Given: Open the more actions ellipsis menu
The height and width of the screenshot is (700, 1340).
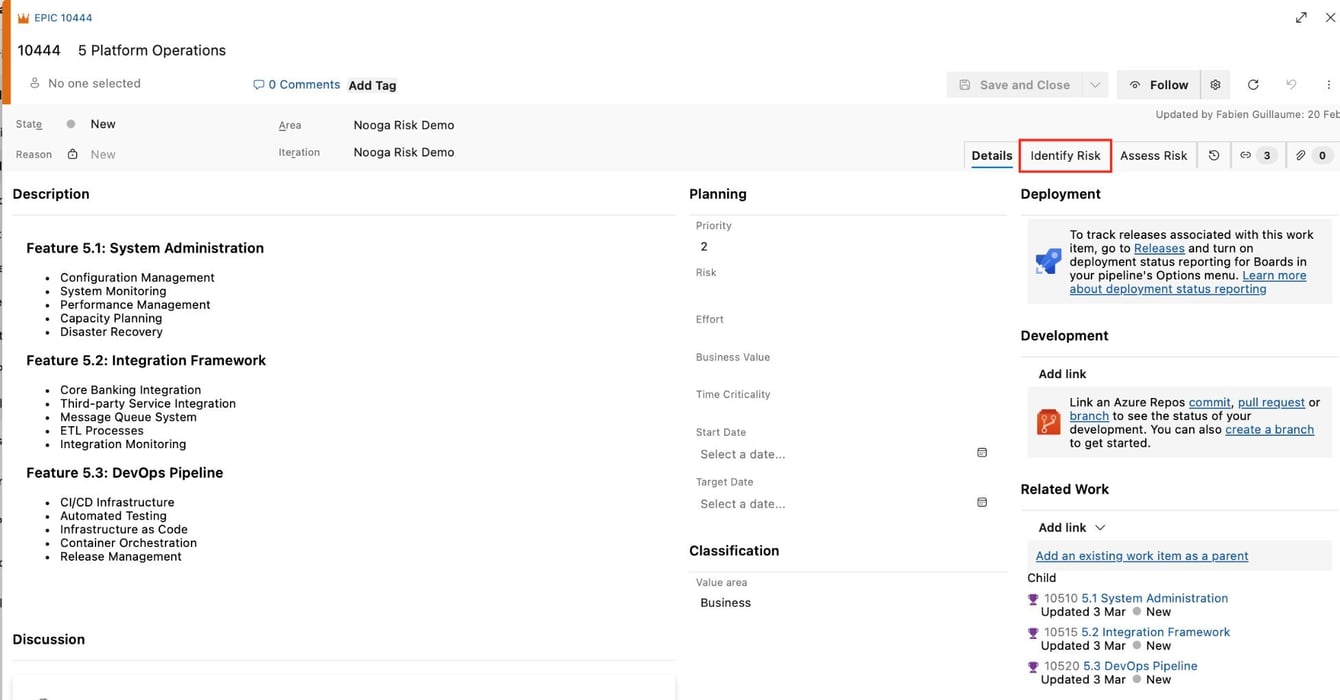Looking at the screenshot, I should (1328, 85).
